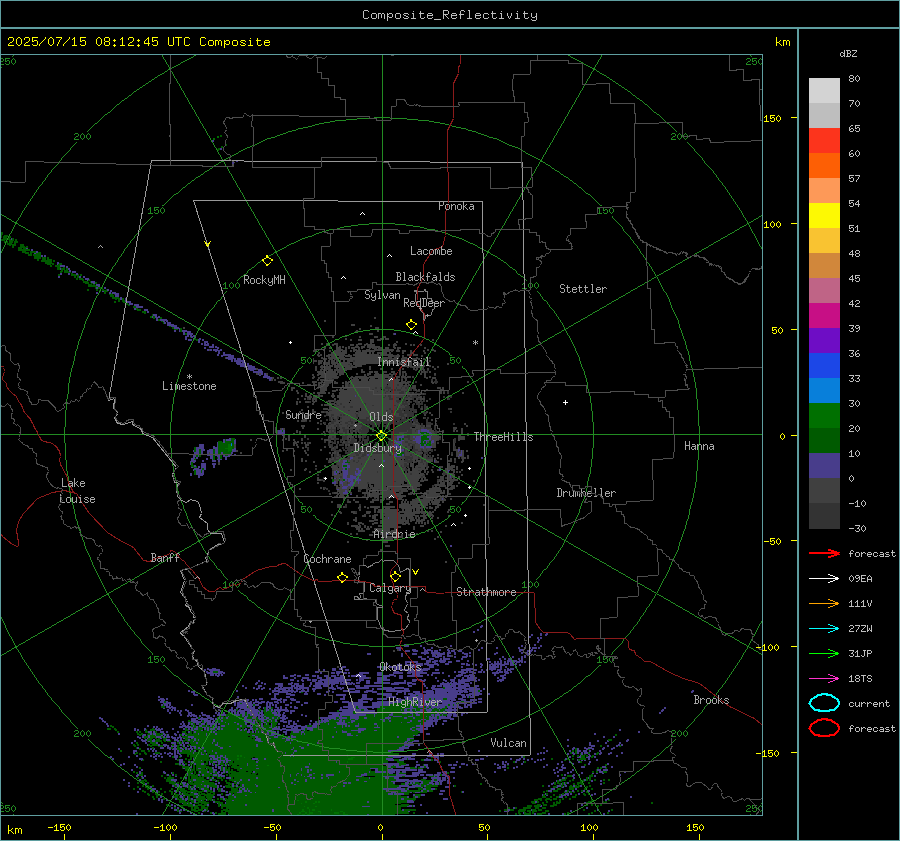Click the cyan current ellipse icon
Image resolution: width=900 pixels, height=841 pixels.
824,703
